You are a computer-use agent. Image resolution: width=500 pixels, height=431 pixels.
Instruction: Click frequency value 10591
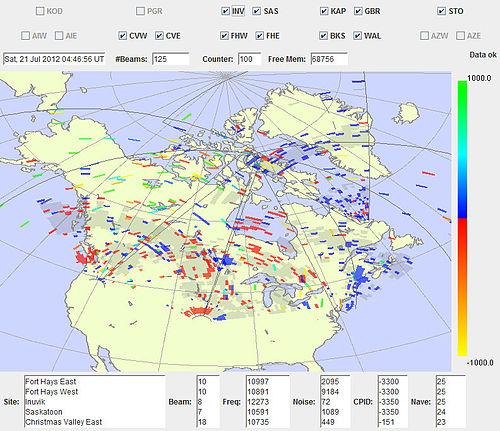tap(258, 412)
